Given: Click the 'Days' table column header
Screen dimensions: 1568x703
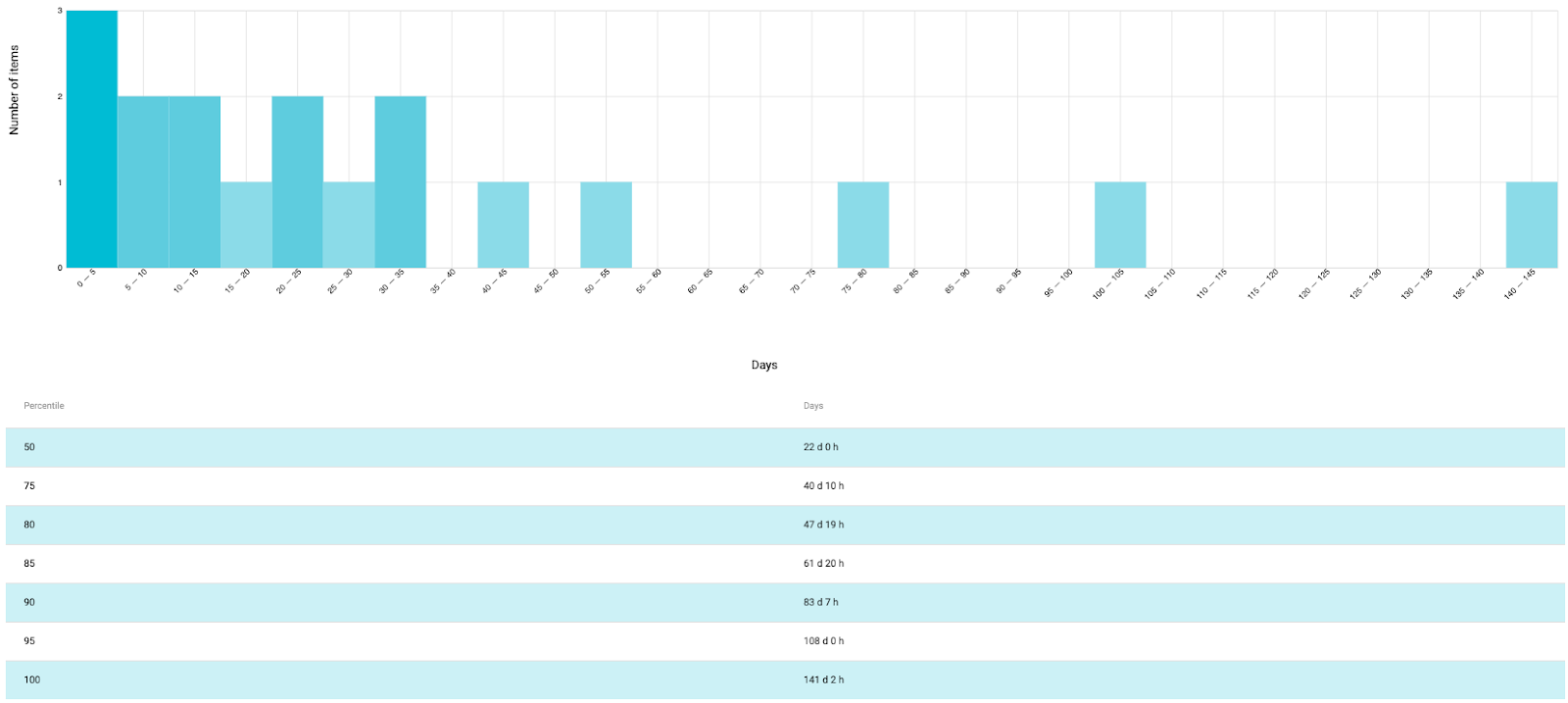Looking at the screenshot, I should tap(813, 406).
